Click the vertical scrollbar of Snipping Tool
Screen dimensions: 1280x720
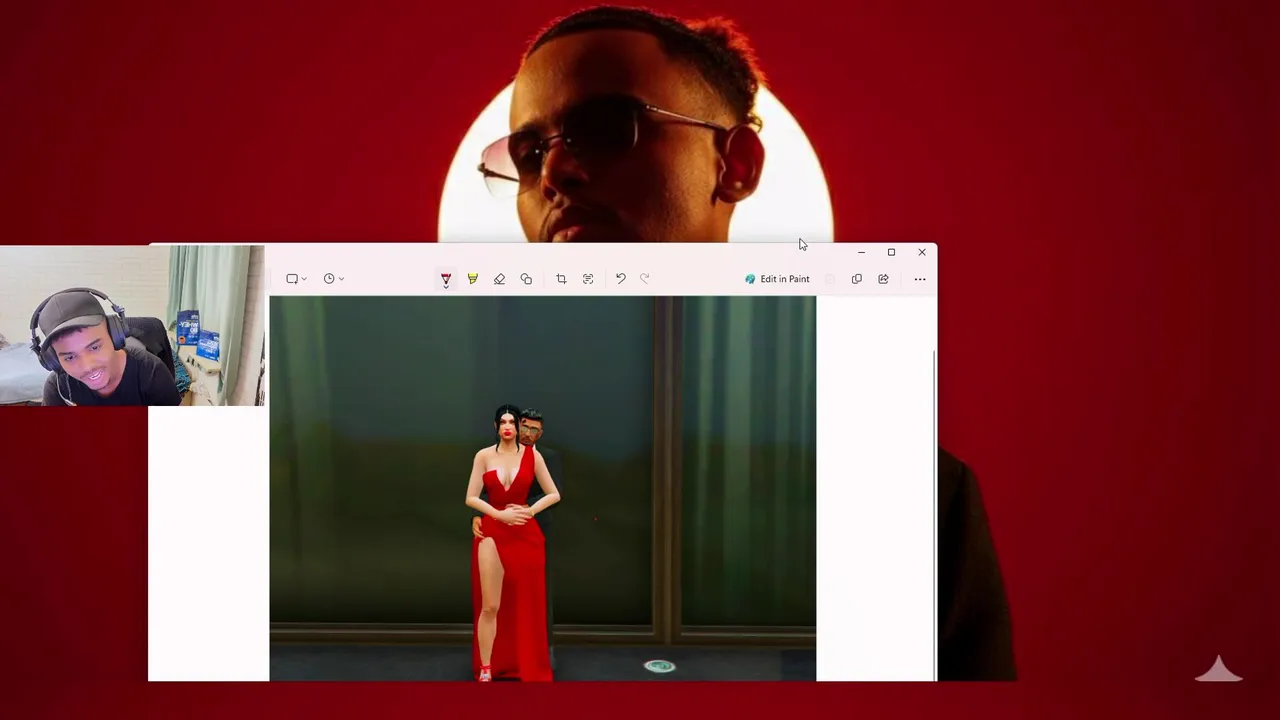click(935, 515)
